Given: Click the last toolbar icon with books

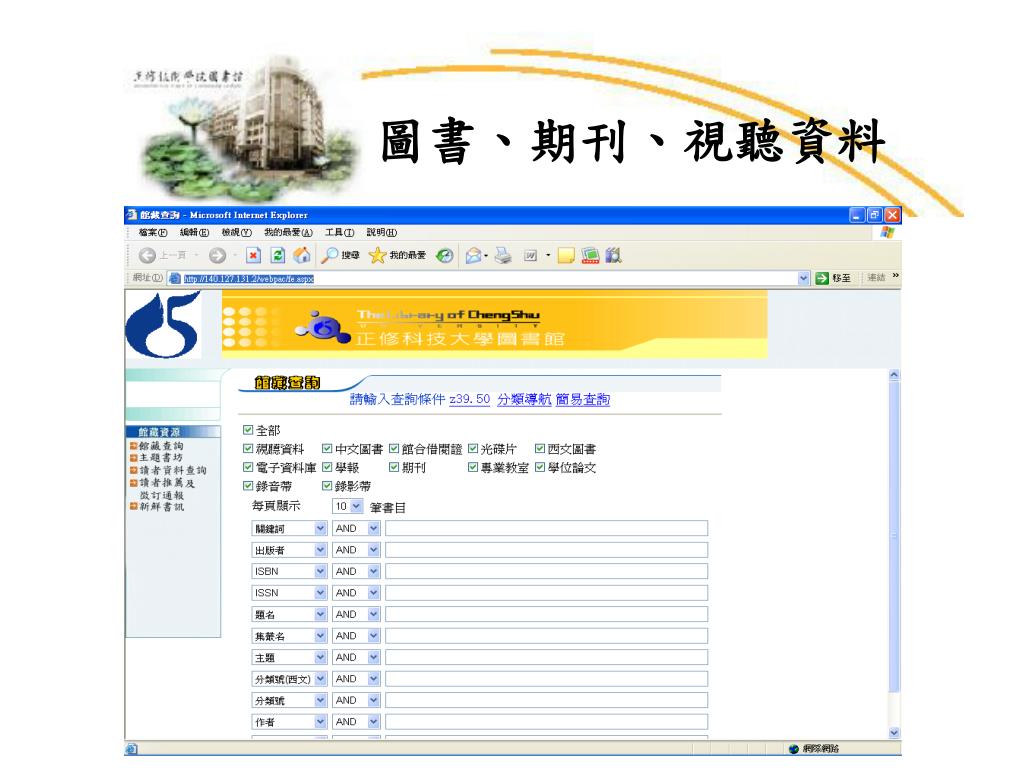Looking at the screenshot, I should (x=613, y=255).
